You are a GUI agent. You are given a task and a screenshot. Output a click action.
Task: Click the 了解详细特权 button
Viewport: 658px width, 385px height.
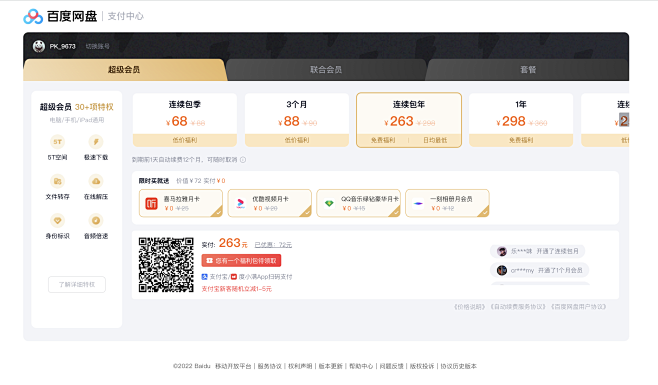pos(77,285)
